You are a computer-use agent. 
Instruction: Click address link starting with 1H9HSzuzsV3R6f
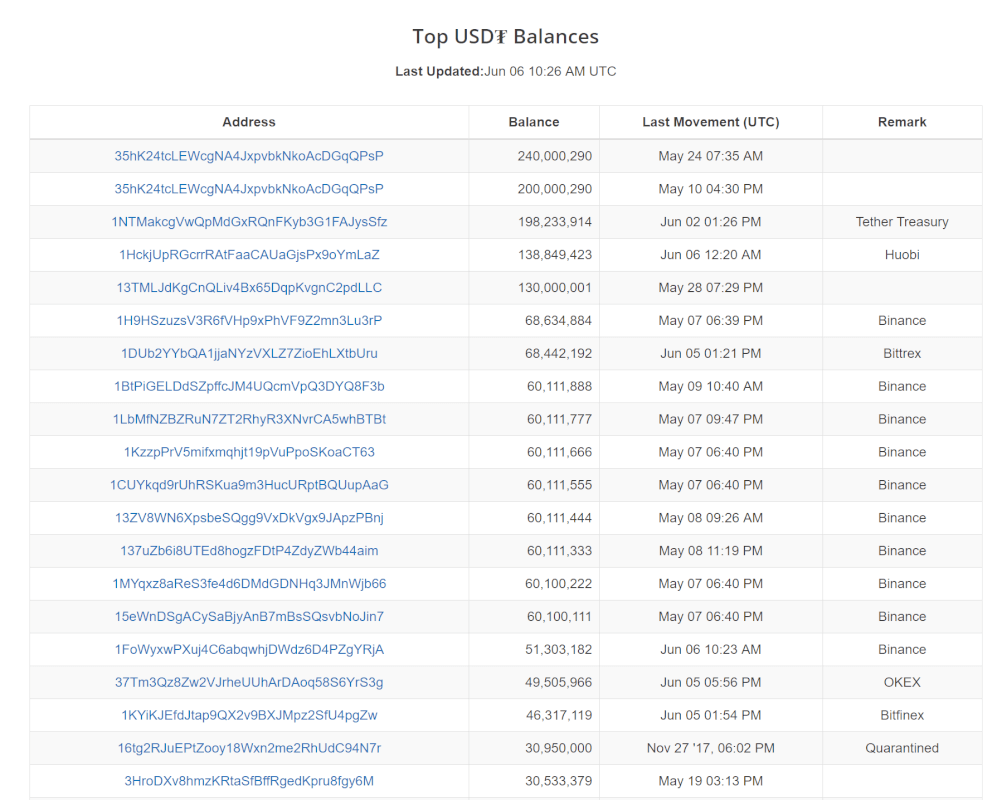point(249,321)
